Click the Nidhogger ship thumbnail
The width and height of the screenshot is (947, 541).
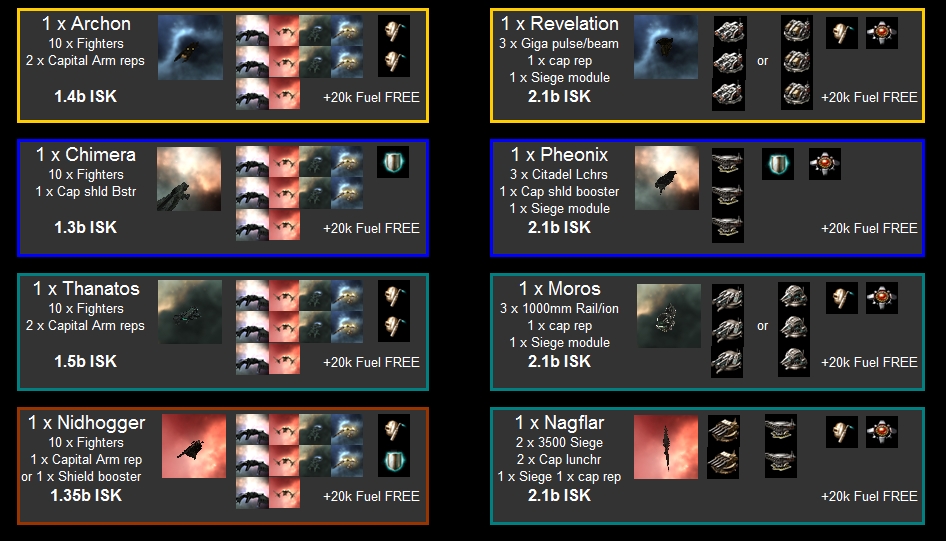click(194, 446)
